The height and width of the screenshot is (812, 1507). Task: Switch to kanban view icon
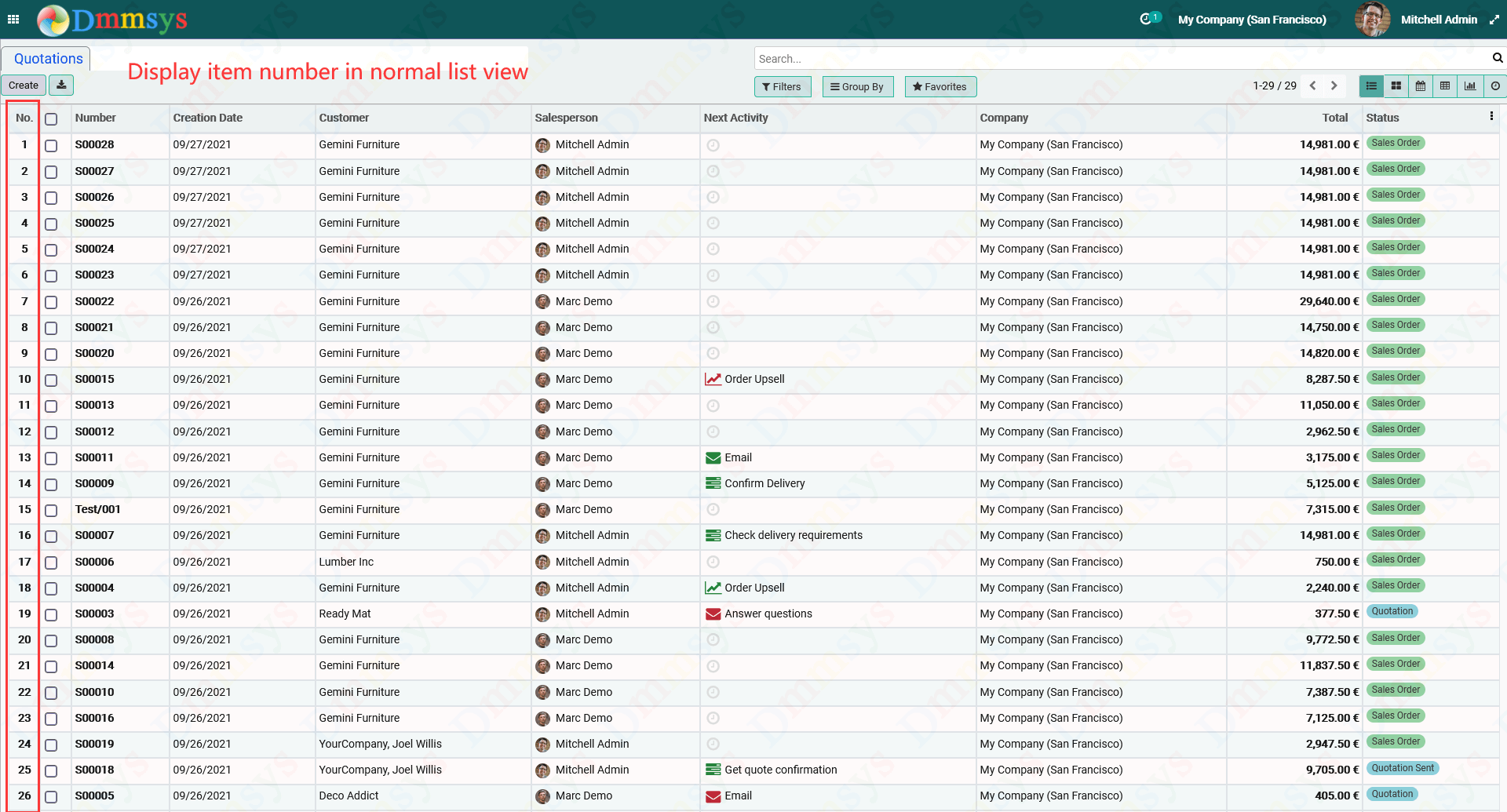[1396, 86]
